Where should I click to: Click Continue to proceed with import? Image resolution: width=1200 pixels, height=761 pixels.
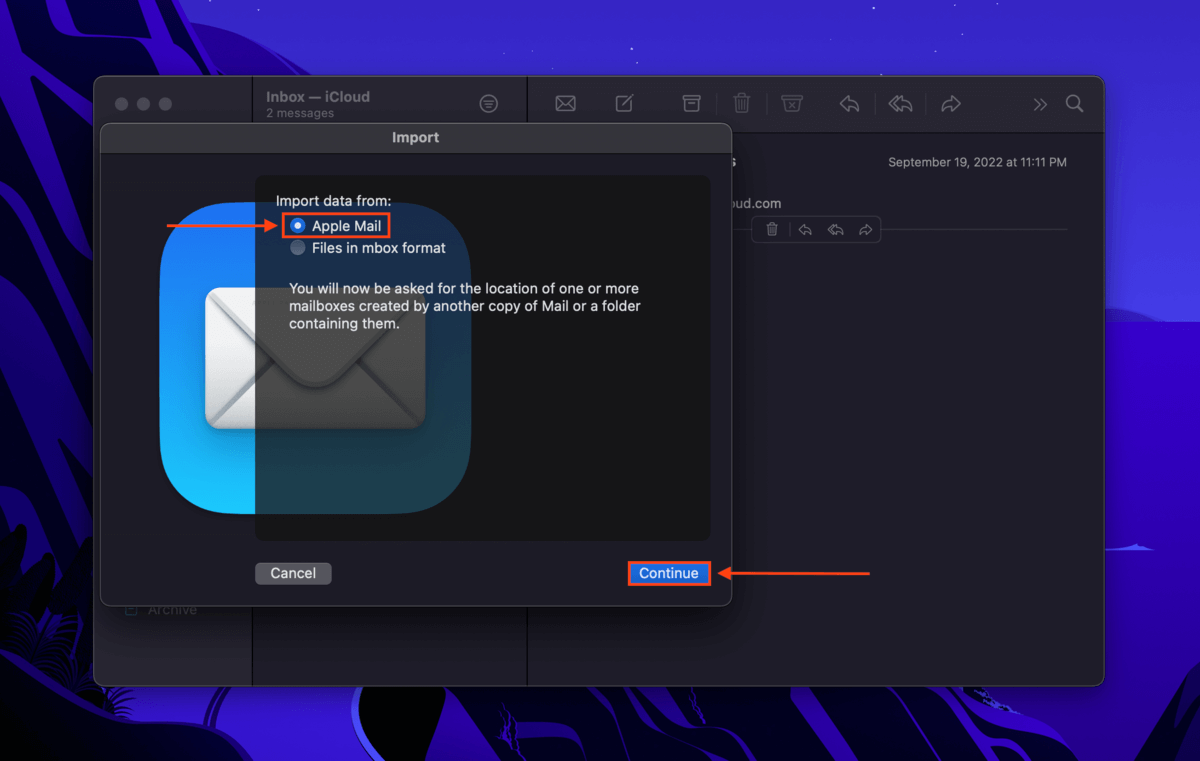[669, 573]
